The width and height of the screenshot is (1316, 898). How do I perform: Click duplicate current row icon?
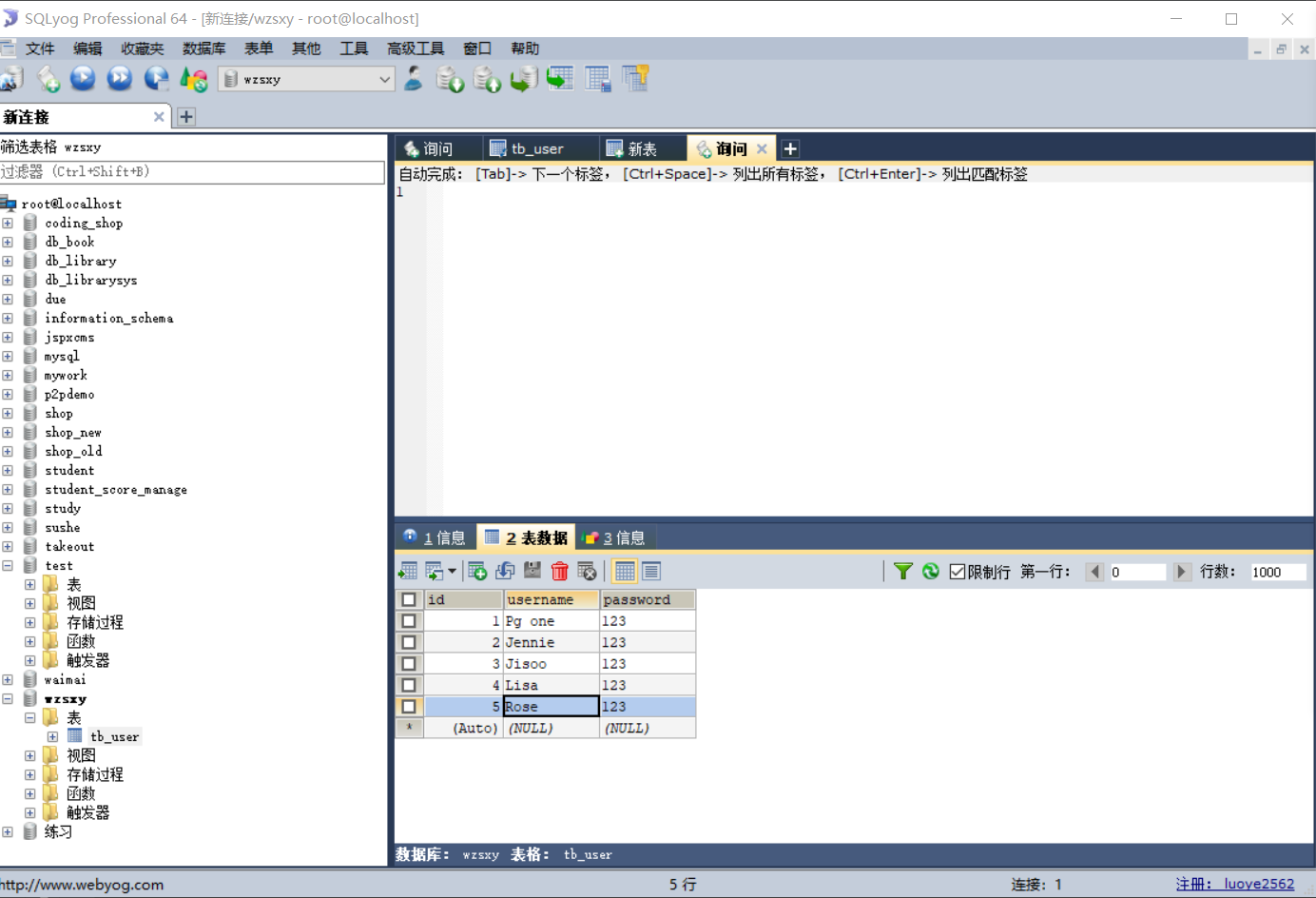coord(505,571)
